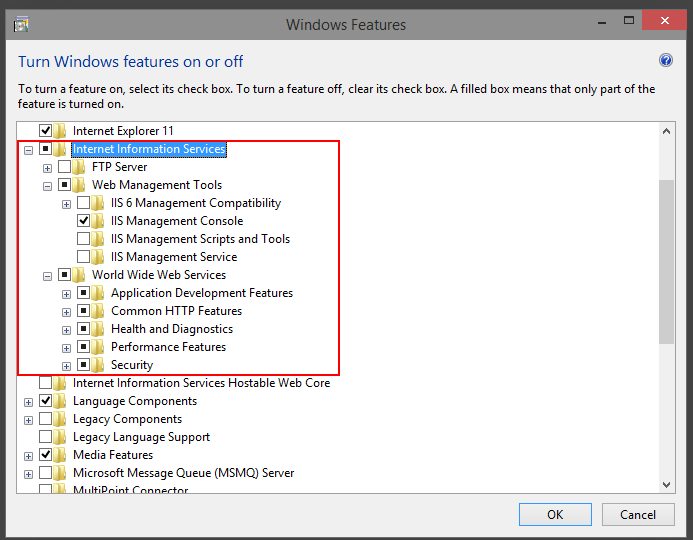
Task: Select the Common HTTP Features item
Action: [x=176, y=311]
